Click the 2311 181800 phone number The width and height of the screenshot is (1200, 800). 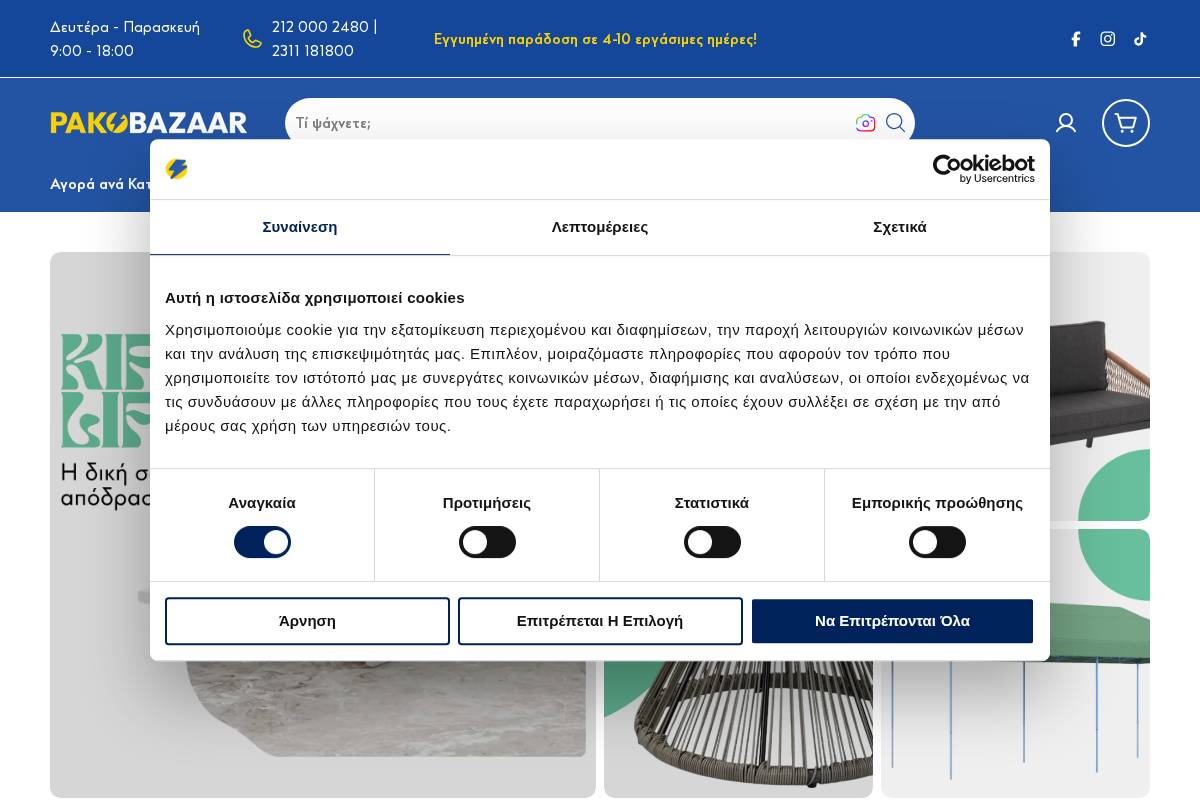click(313, 51)
